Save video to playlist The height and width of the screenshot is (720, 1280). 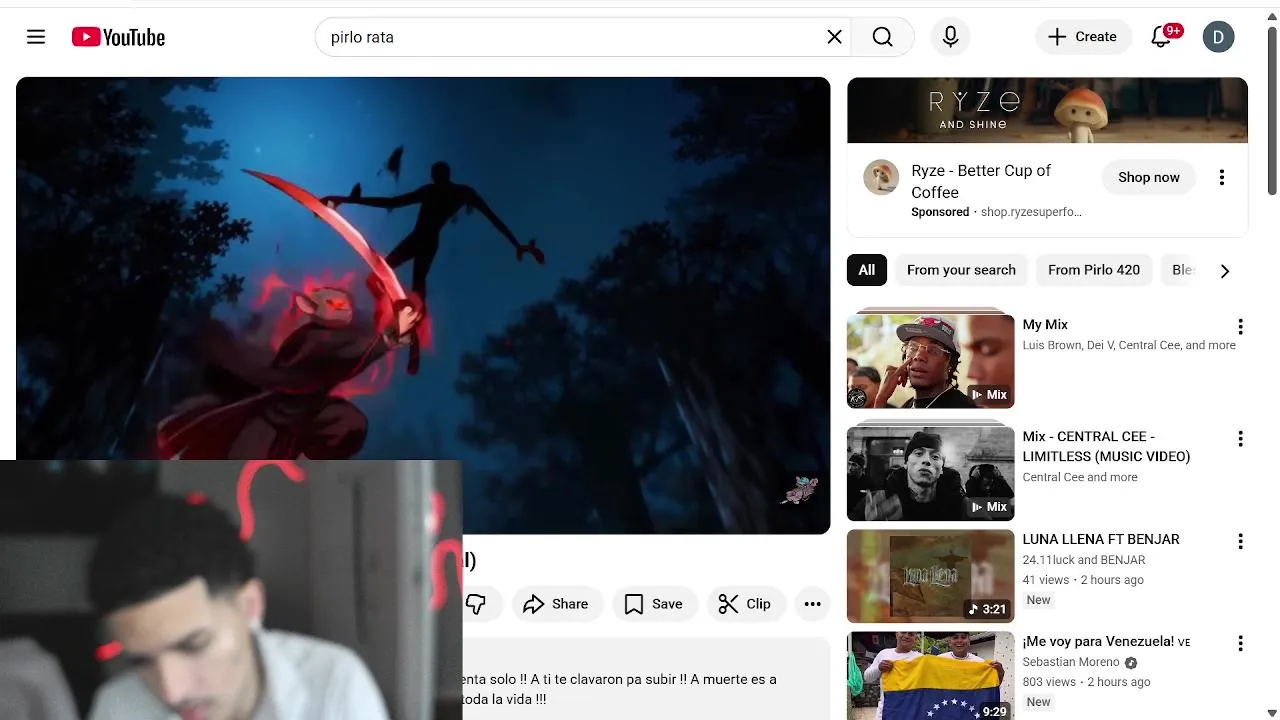point(654,604)
